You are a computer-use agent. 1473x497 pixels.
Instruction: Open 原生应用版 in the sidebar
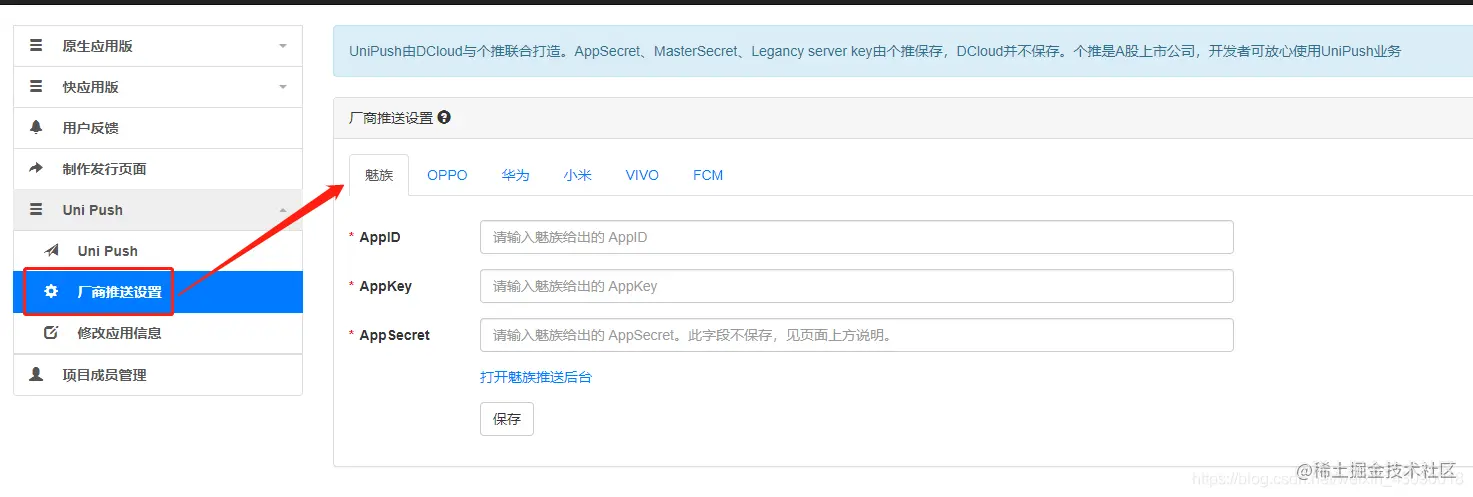(x=158, y=46)
